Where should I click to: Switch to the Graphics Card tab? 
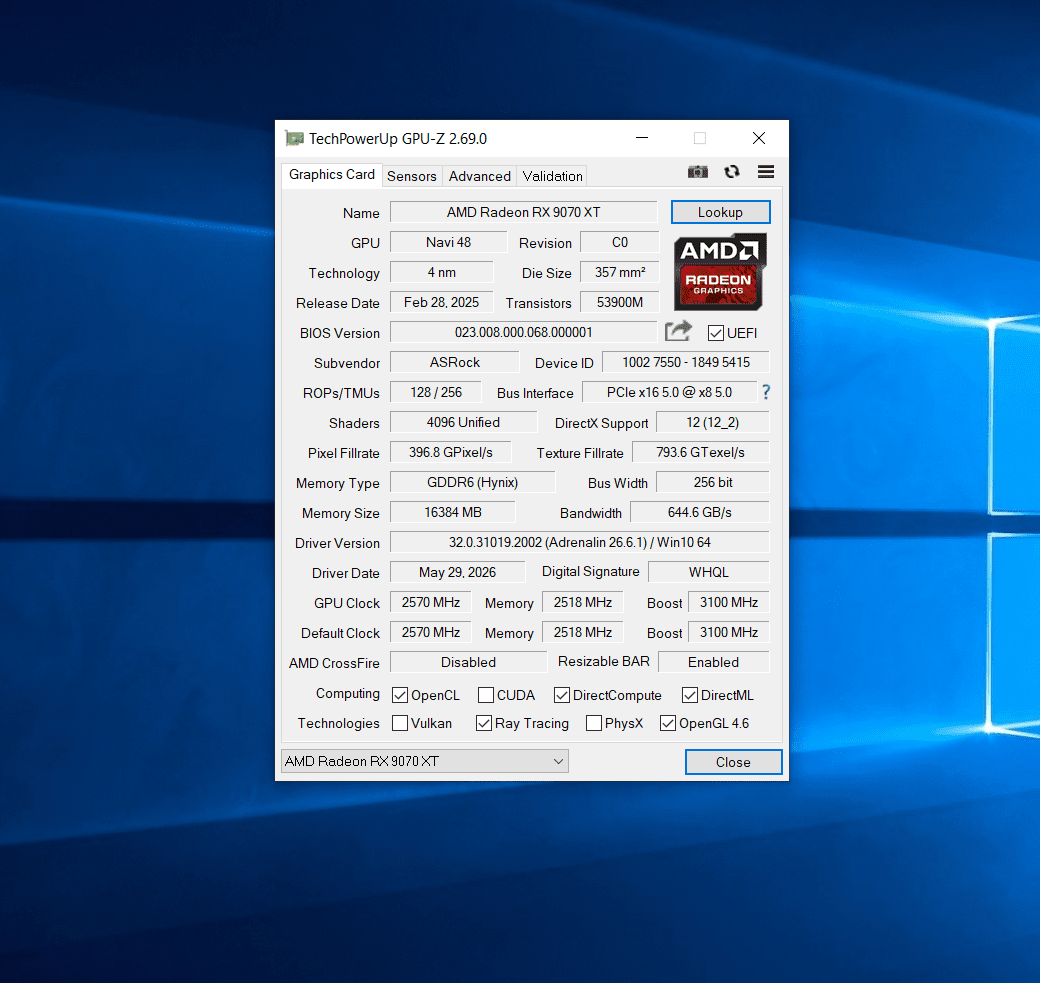pyautogui.click(x=332, y=174)
